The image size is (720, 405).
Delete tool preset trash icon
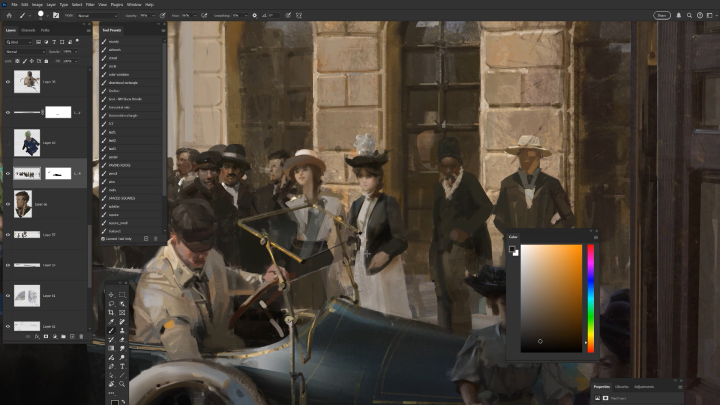(x=155, y=239)
